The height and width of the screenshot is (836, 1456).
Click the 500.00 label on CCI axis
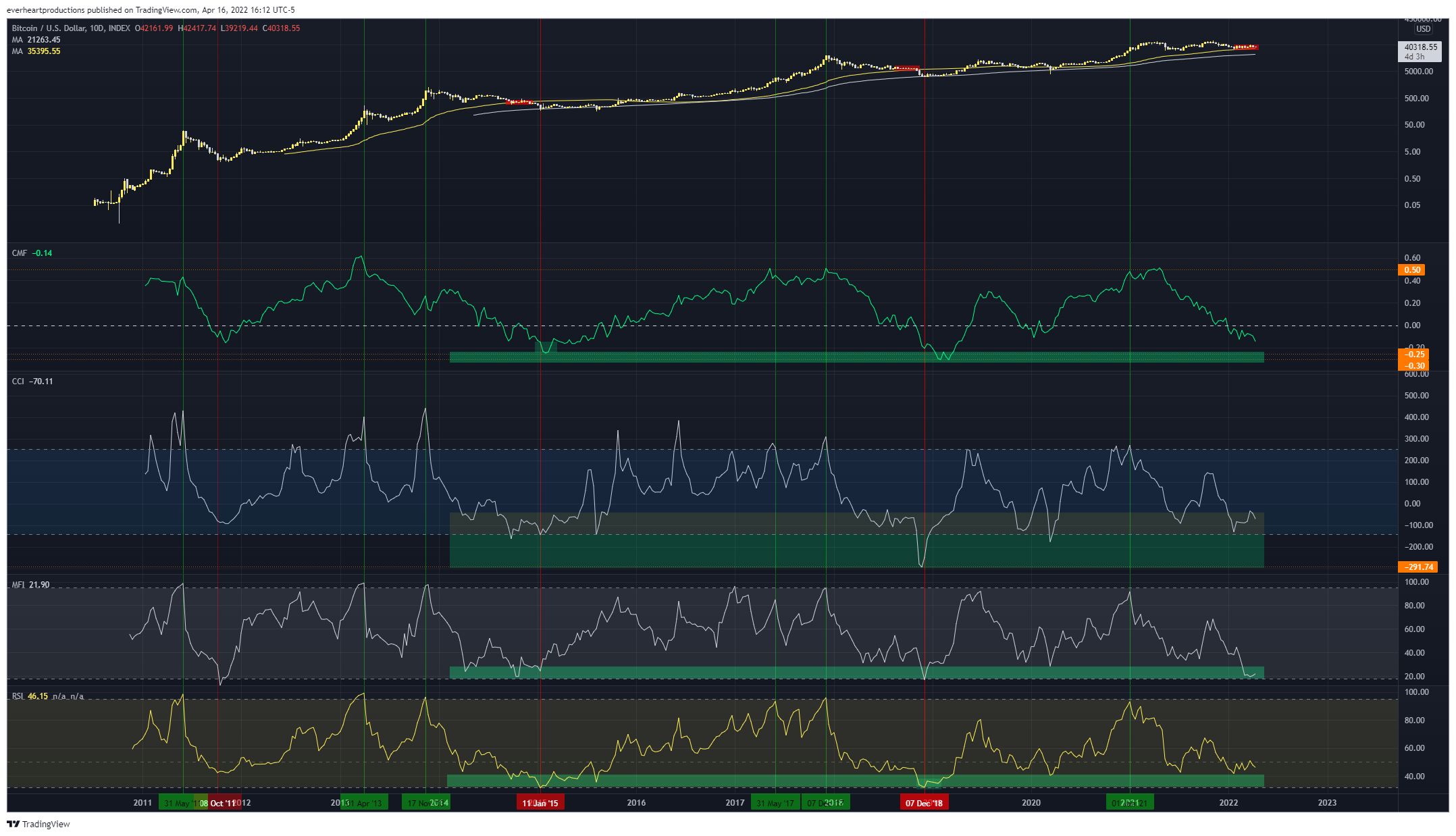(x=1416, y=396)
